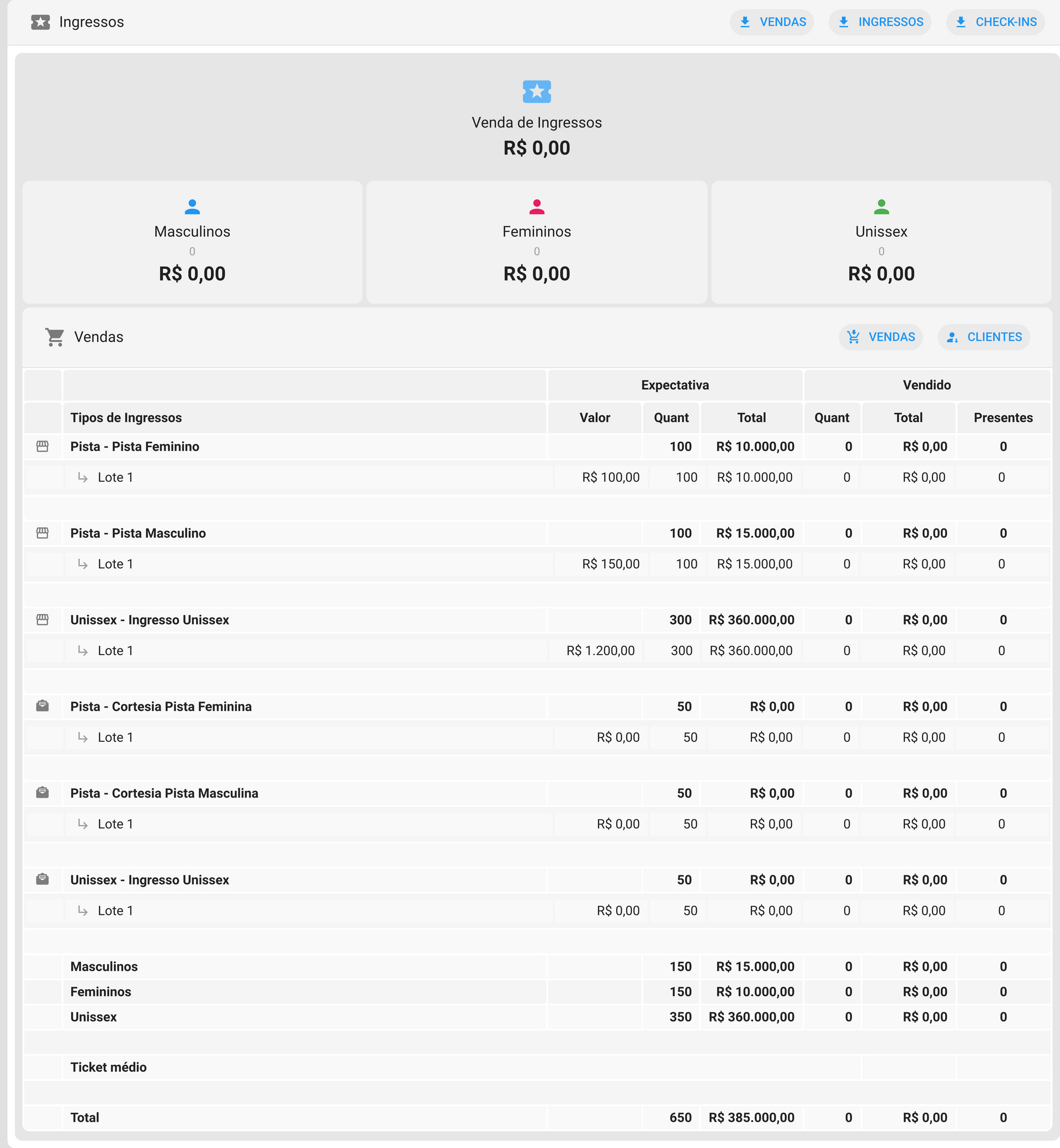The image size is (1060, 1148).
Task: Download the VENDAS report from header
Action: tap(771, 22)
